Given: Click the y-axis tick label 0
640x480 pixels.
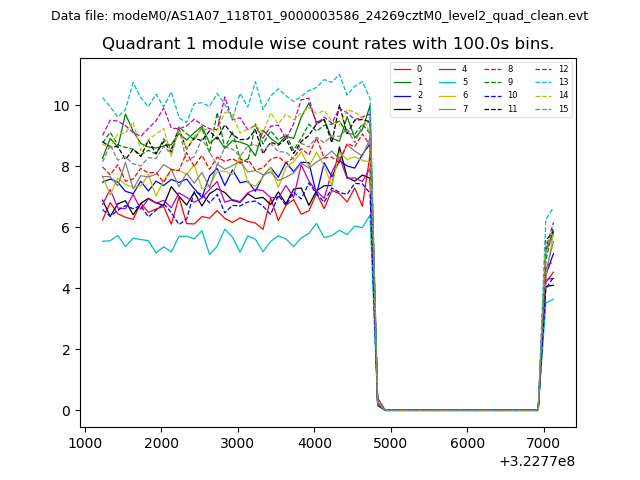Looking at the screenshot, I should (65, 411).
